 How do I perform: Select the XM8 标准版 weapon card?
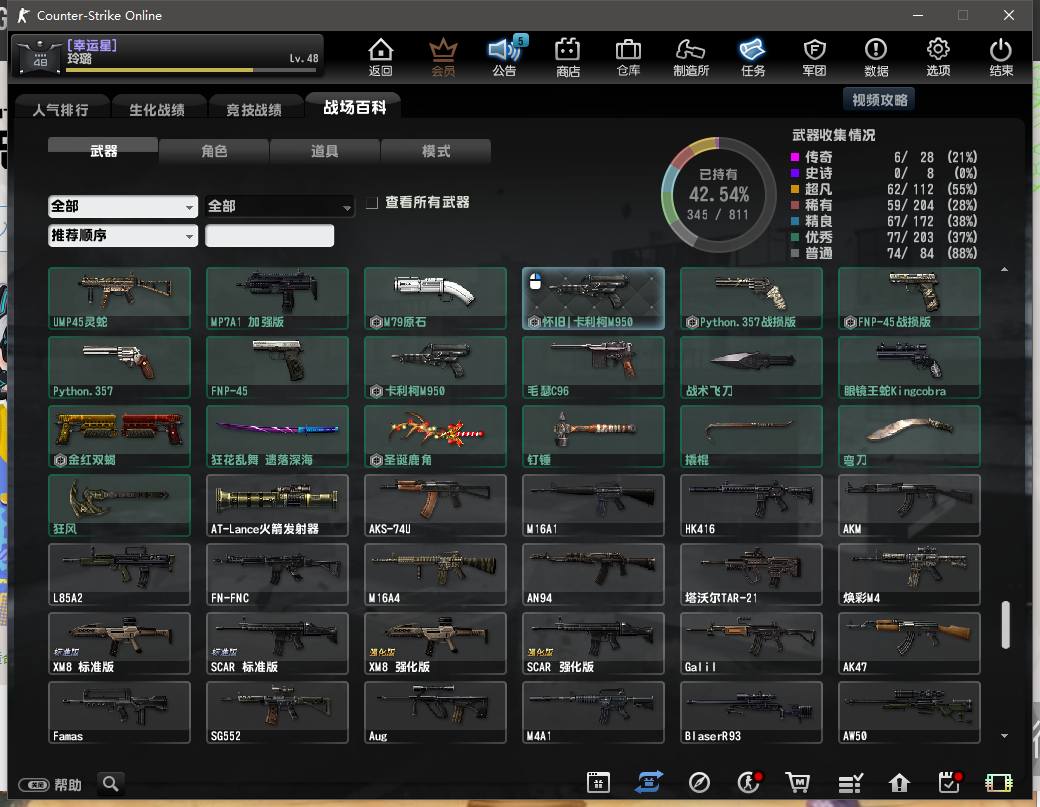click(x=119, y=643)
